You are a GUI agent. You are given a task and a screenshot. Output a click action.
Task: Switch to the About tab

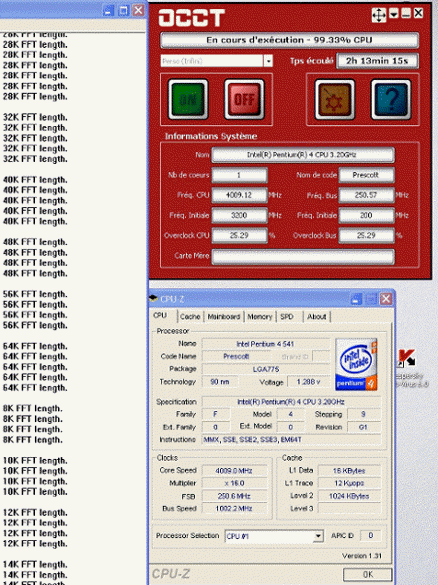click(x=317, y=317)
